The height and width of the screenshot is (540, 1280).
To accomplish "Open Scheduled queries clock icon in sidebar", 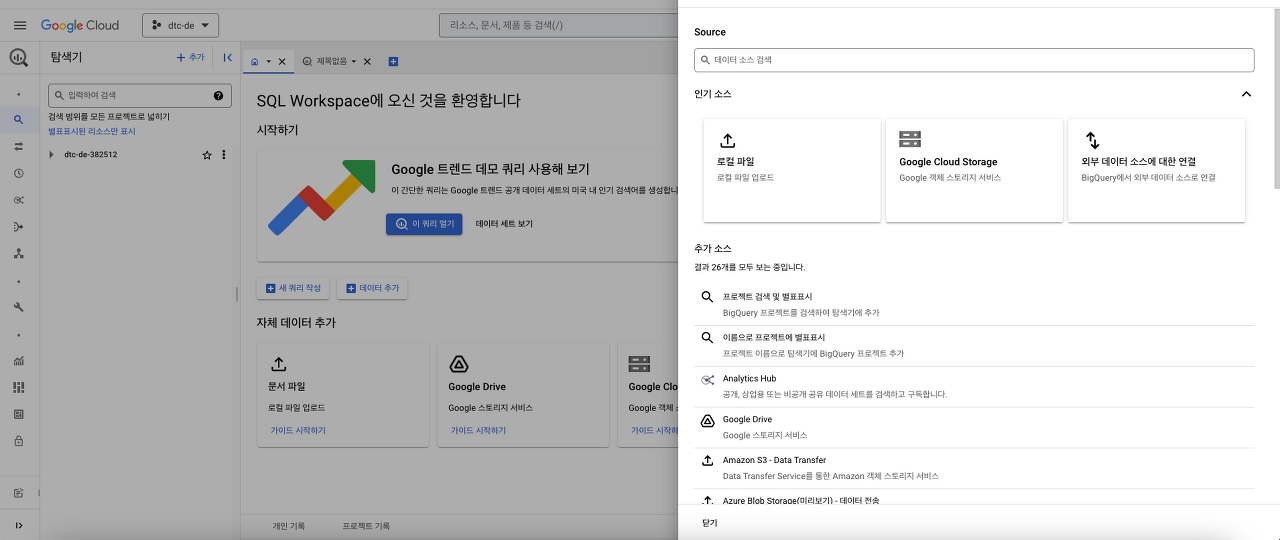I will click(x=19, y=173).
